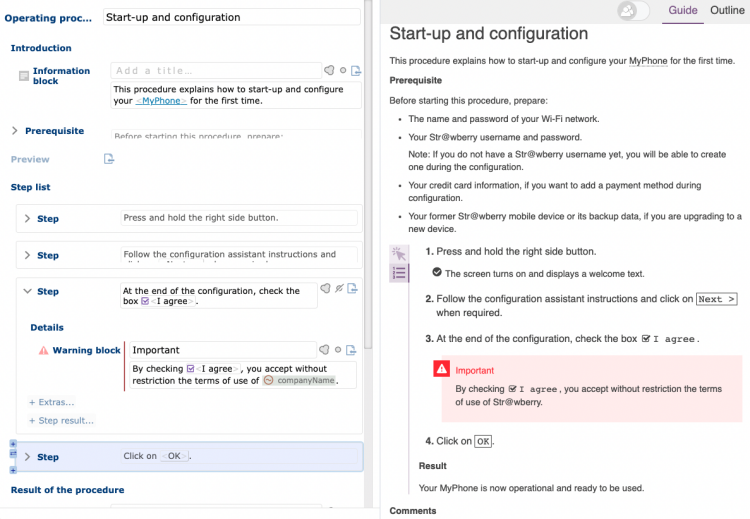
Task: Click the I agree checkbox icon in warning block text
Action: click(x=190, y=369)
